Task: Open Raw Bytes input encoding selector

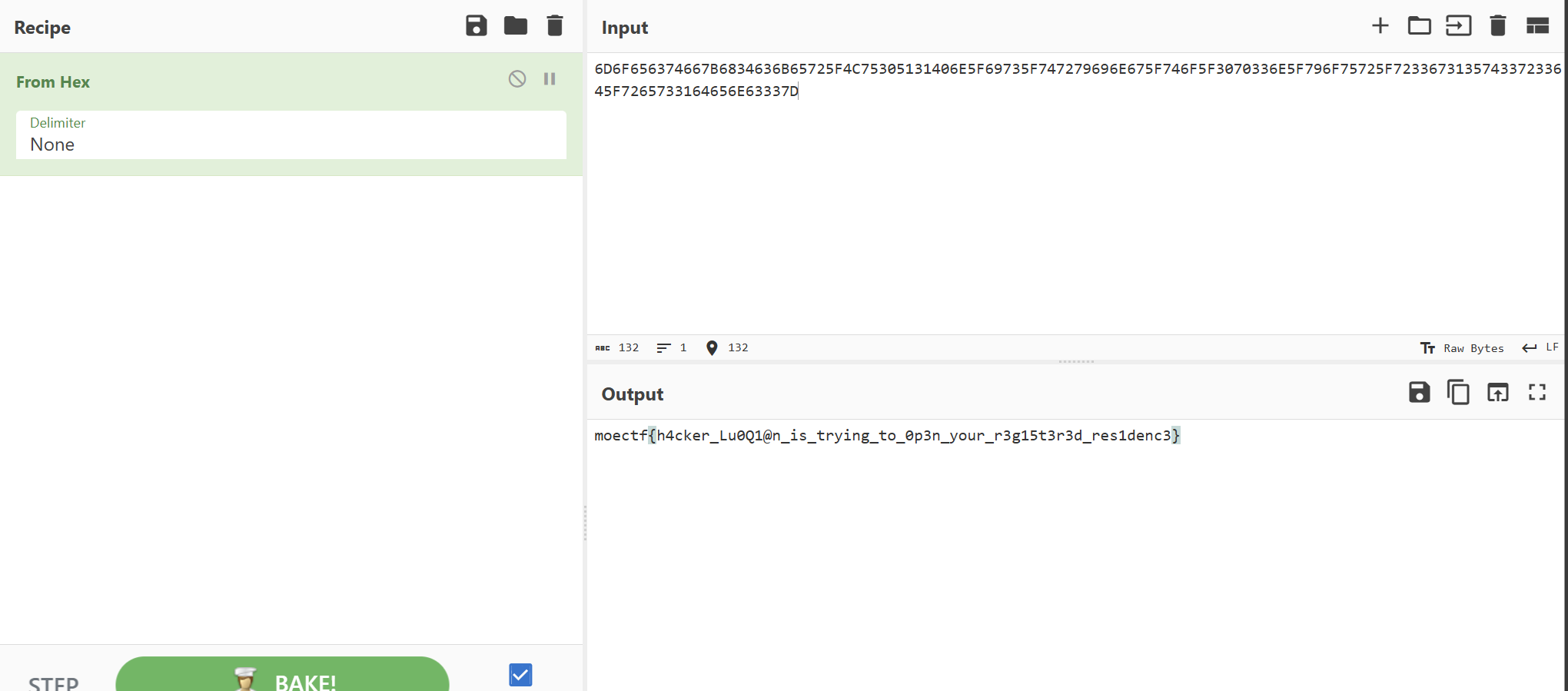Action: [1462, 348]
